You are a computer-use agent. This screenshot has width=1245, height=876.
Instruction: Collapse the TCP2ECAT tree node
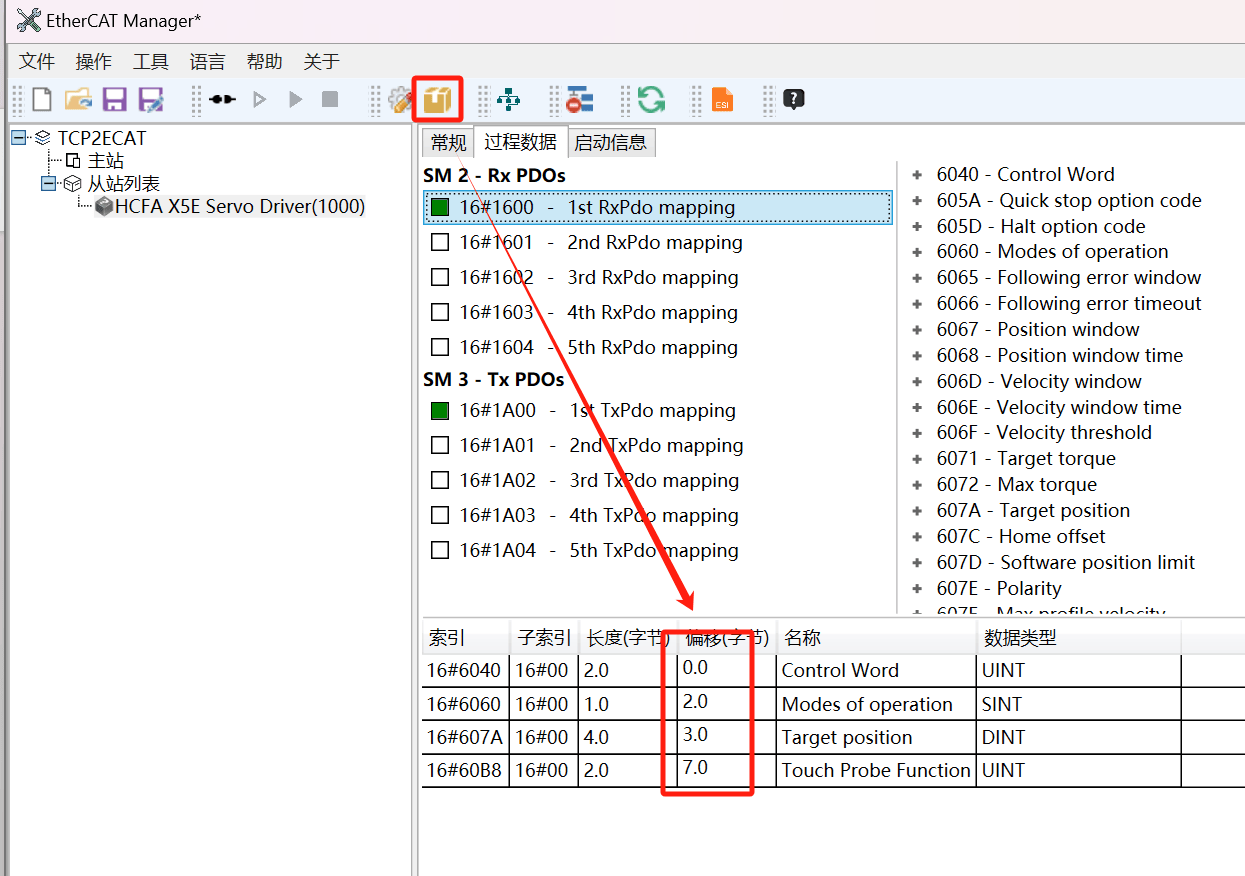tap(19, 137)
